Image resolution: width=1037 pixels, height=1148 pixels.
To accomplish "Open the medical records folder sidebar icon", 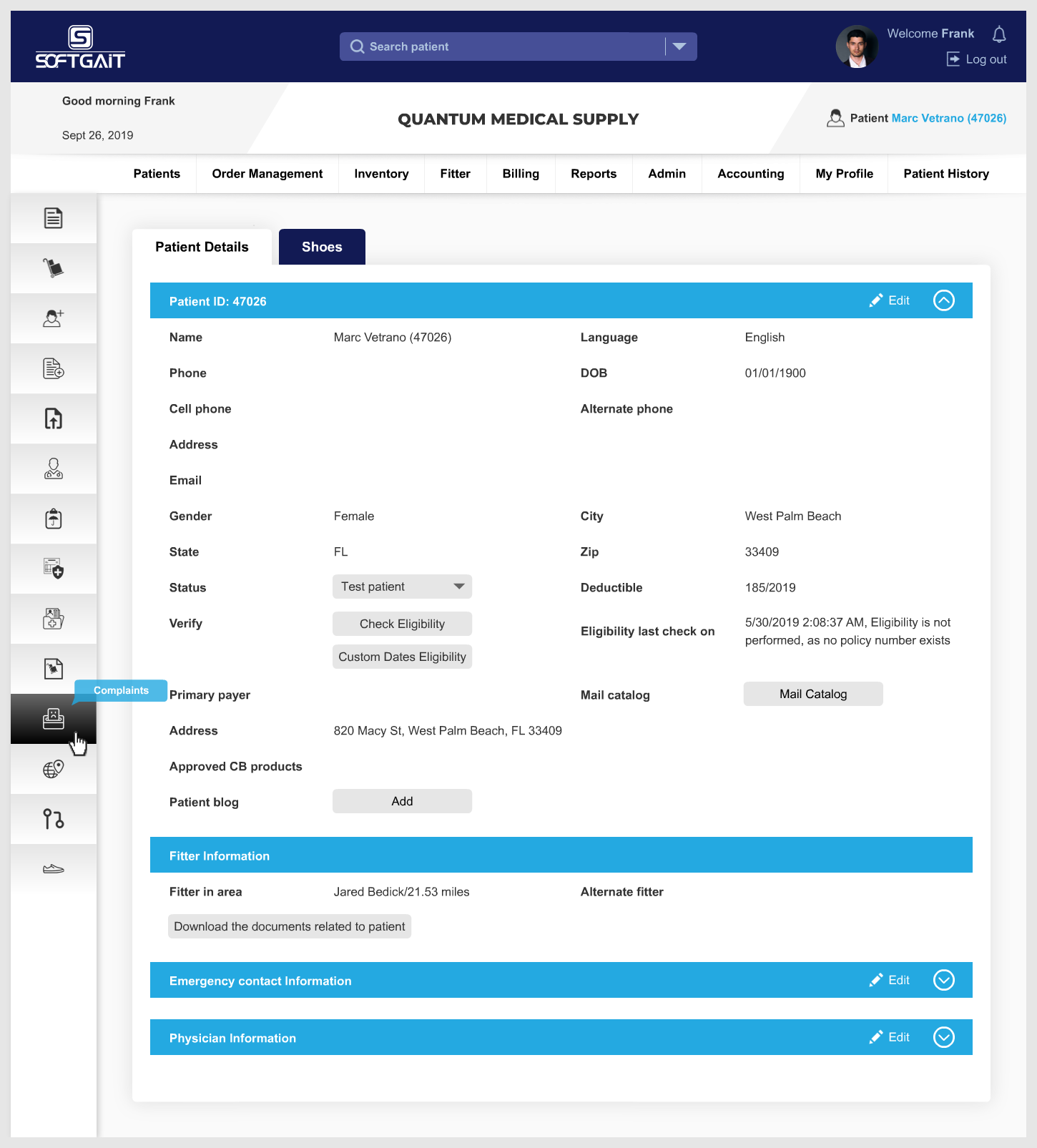I will (54, 619).
